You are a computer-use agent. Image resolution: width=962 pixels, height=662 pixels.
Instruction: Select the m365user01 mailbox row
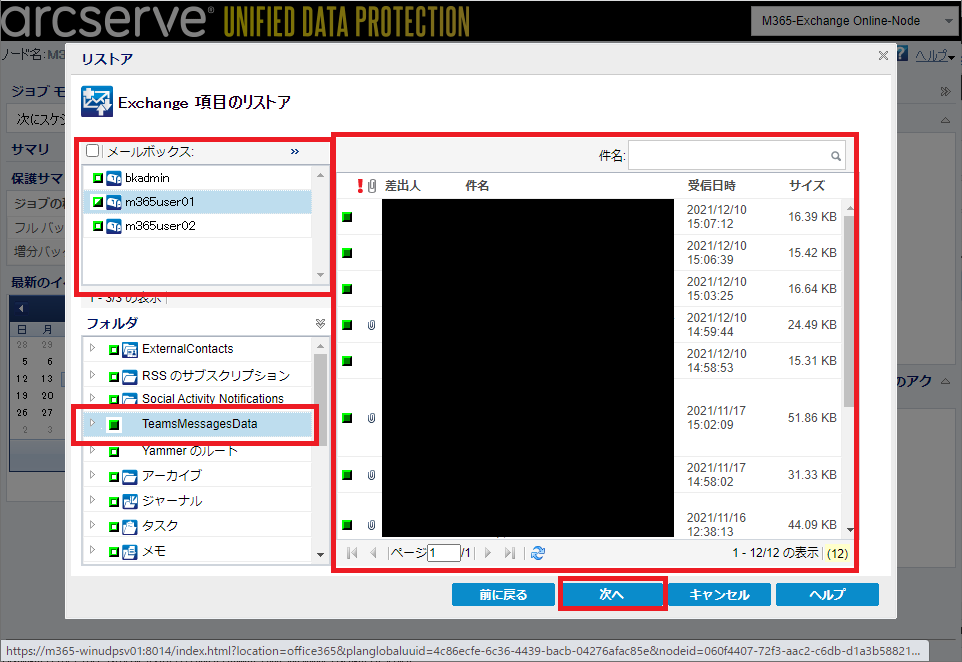198,202
